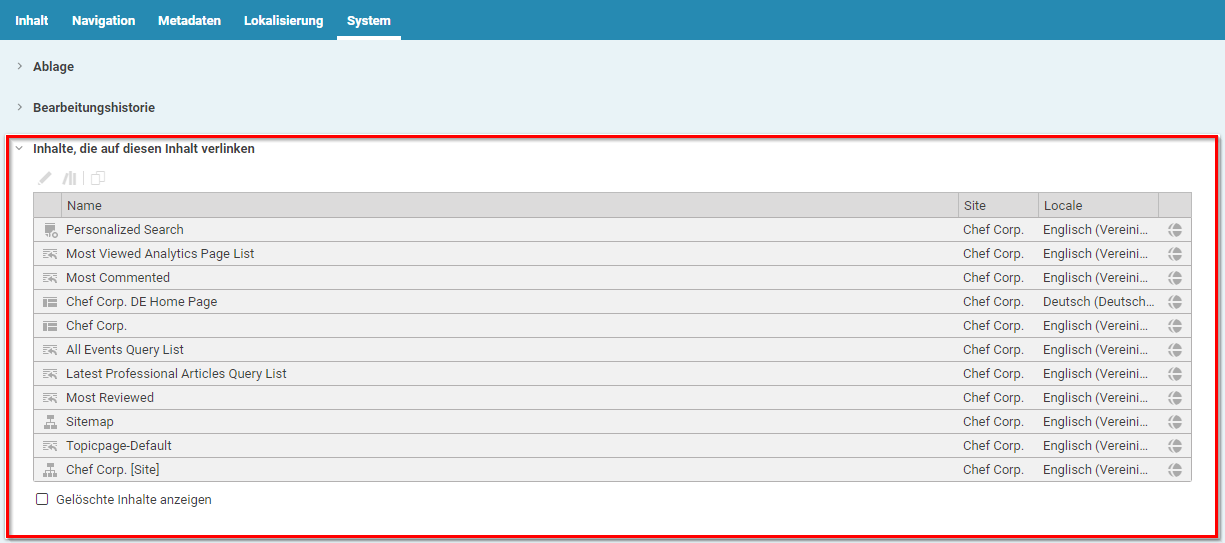Click the library icon beside the pencil
This screenshot has width=1225, height=543.
coord(70,178)
